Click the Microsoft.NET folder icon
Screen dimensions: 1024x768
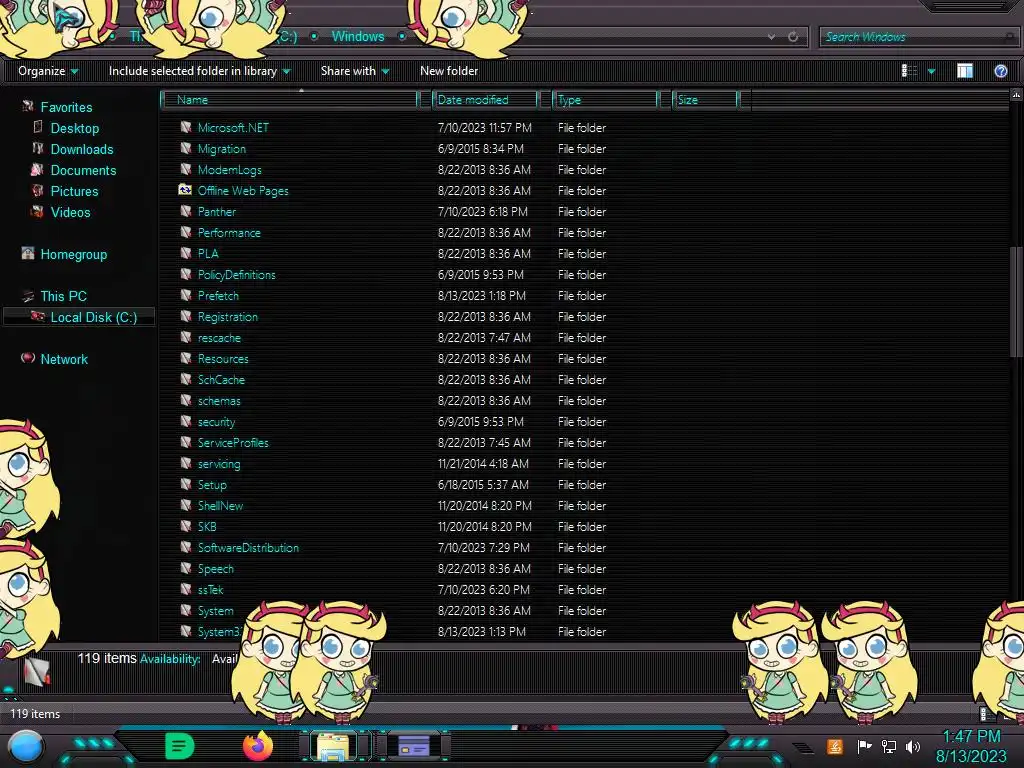tap(186, 127)
